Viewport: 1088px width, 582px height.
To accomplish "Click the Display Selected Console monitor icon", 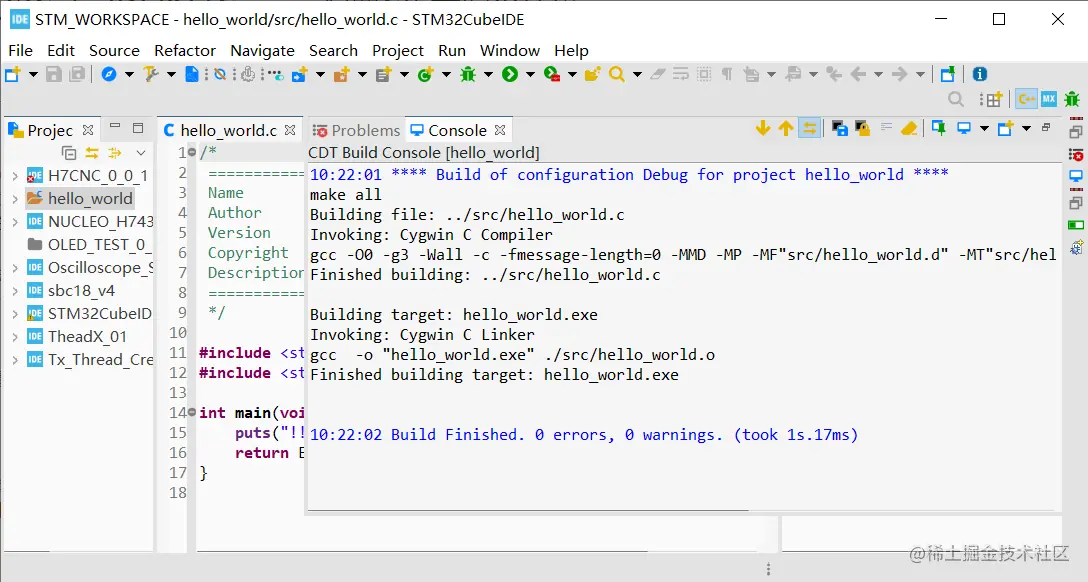I will 964,128.
